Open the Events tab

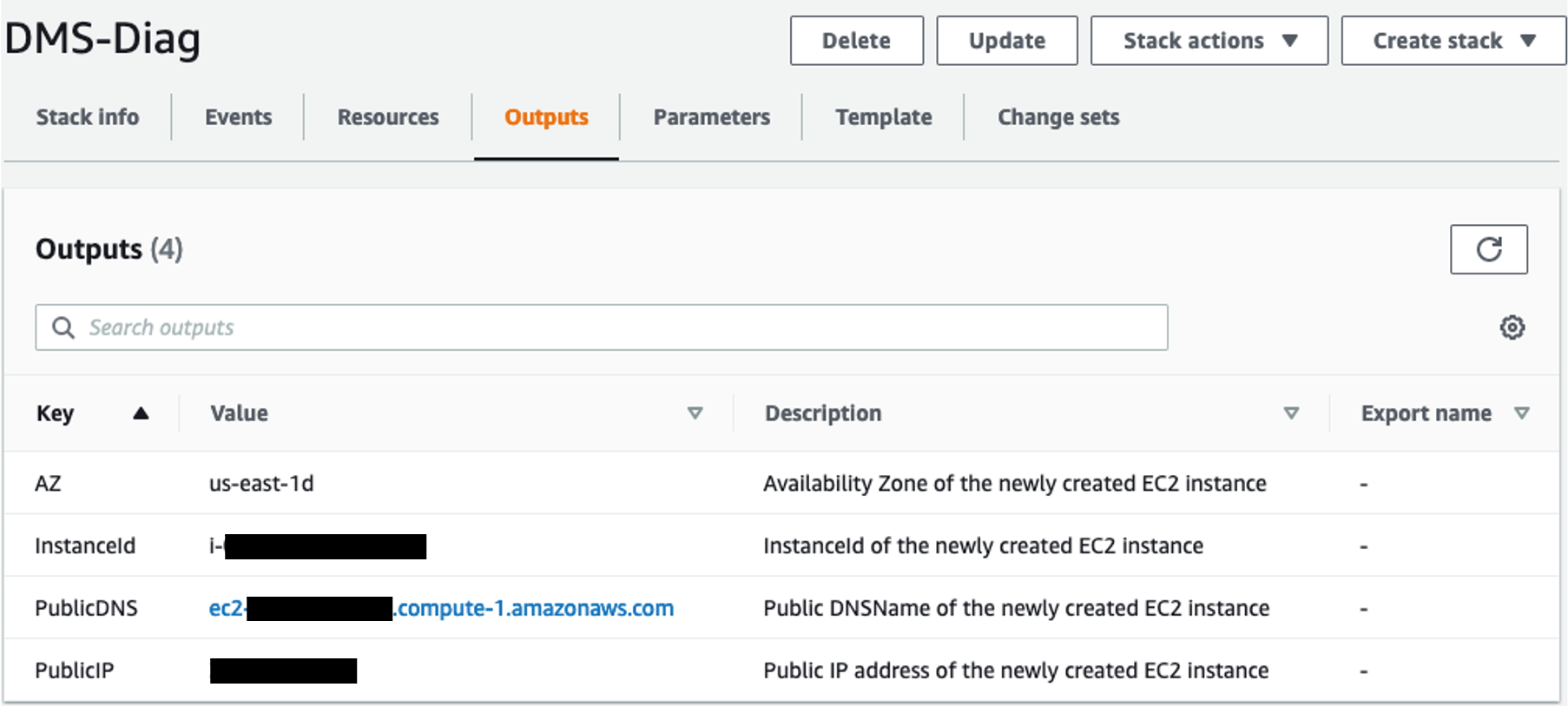click(x=238, y=117)
